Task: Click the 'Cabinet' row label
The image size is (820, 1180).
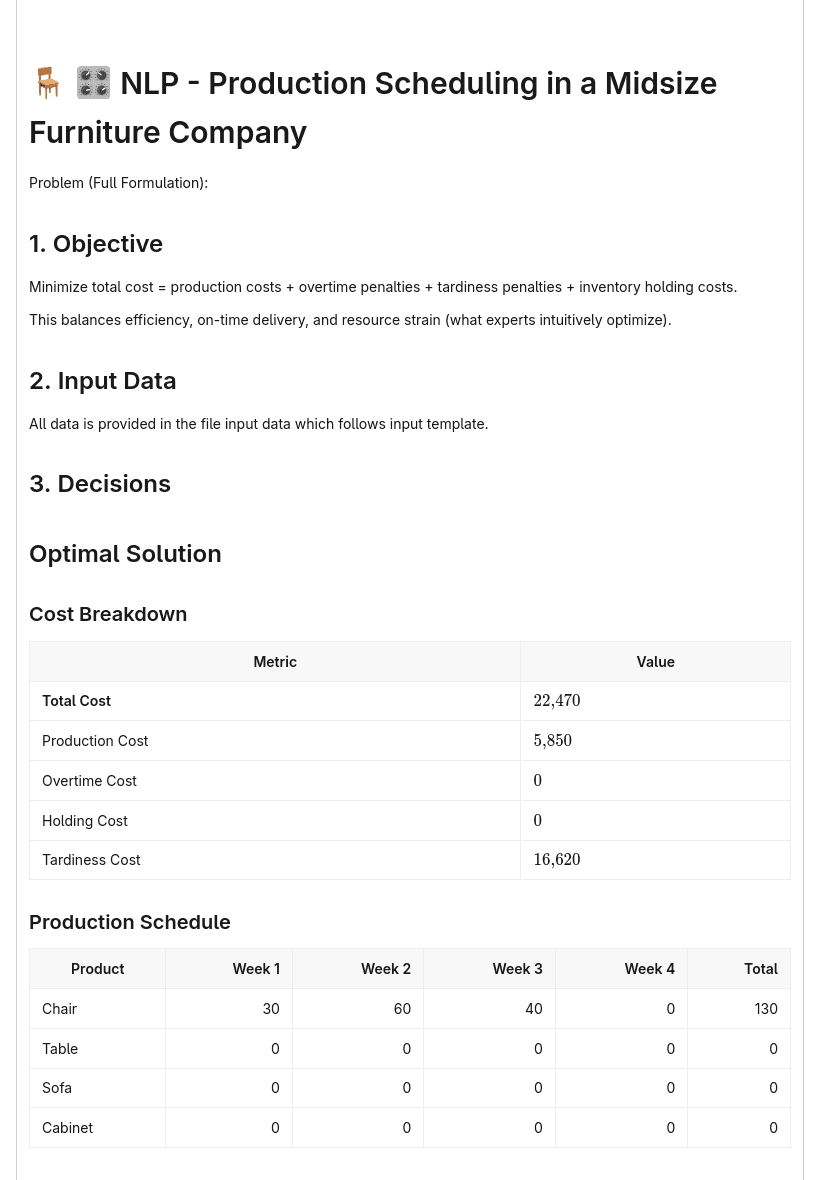Action: click(x=68, y=1127)
